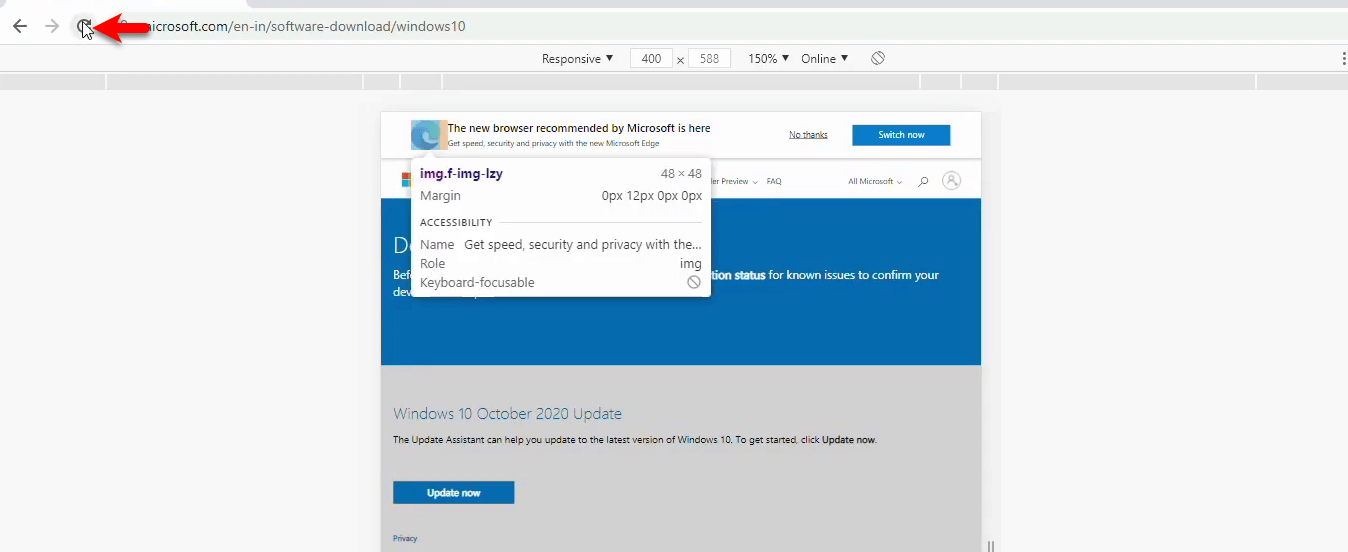
Task: Click the viewport height field showing 588
Action: coord(709,59)
